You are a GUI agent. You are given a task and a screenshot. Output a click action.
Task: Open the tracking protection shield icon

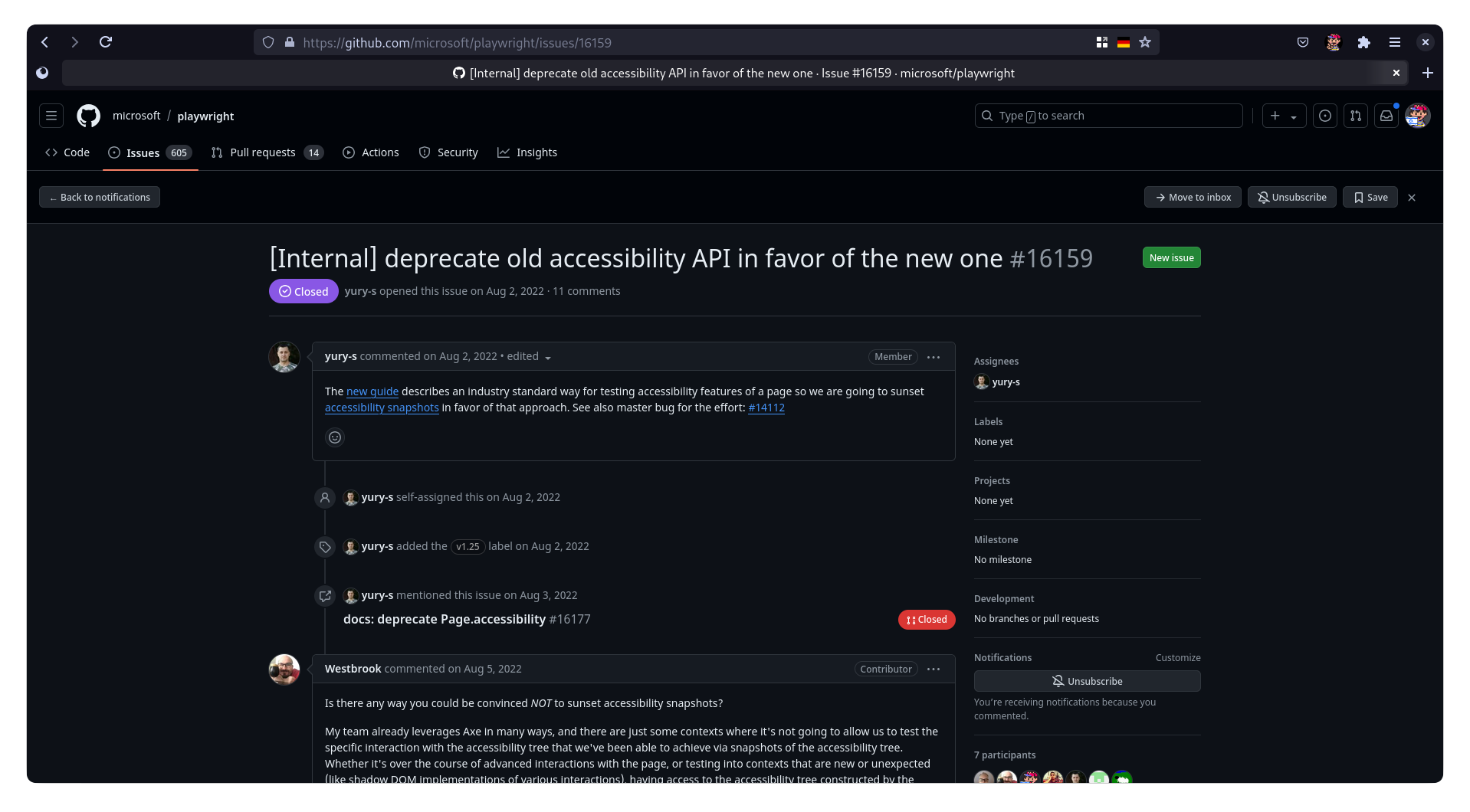pos(267,42)
